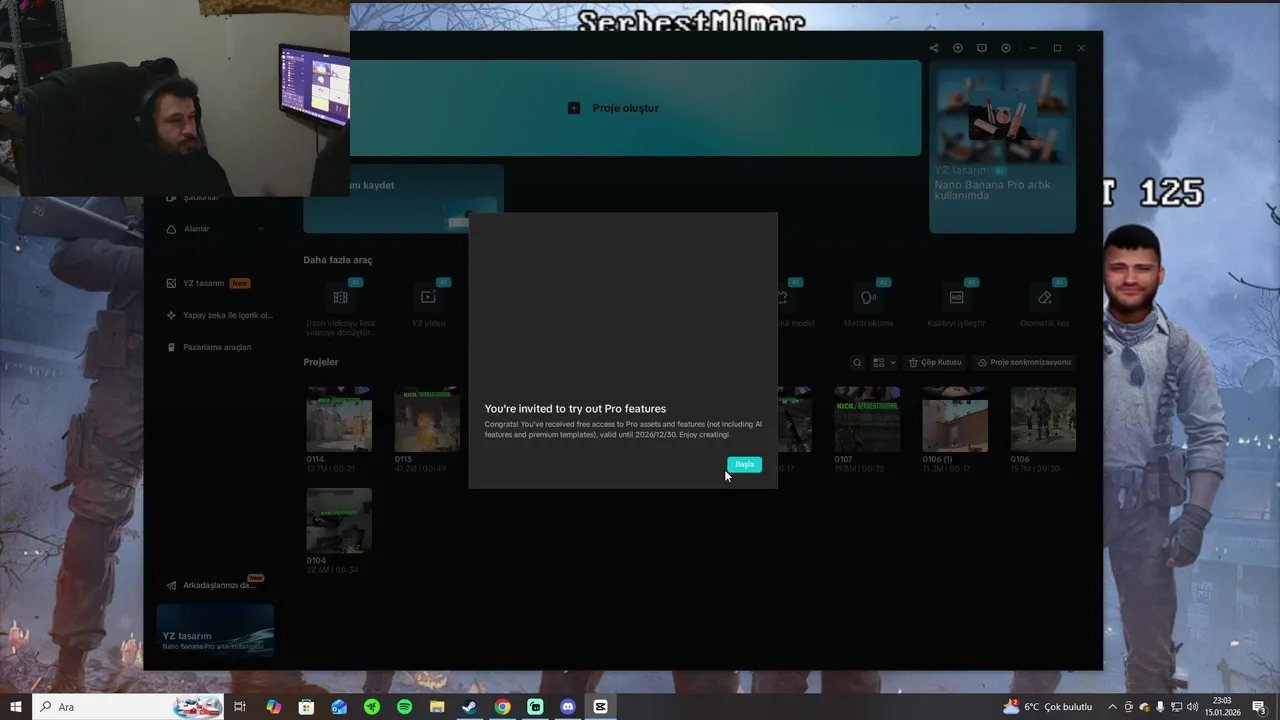
Task: Show hidden tray icons chevron
Action: [1112, 707]
